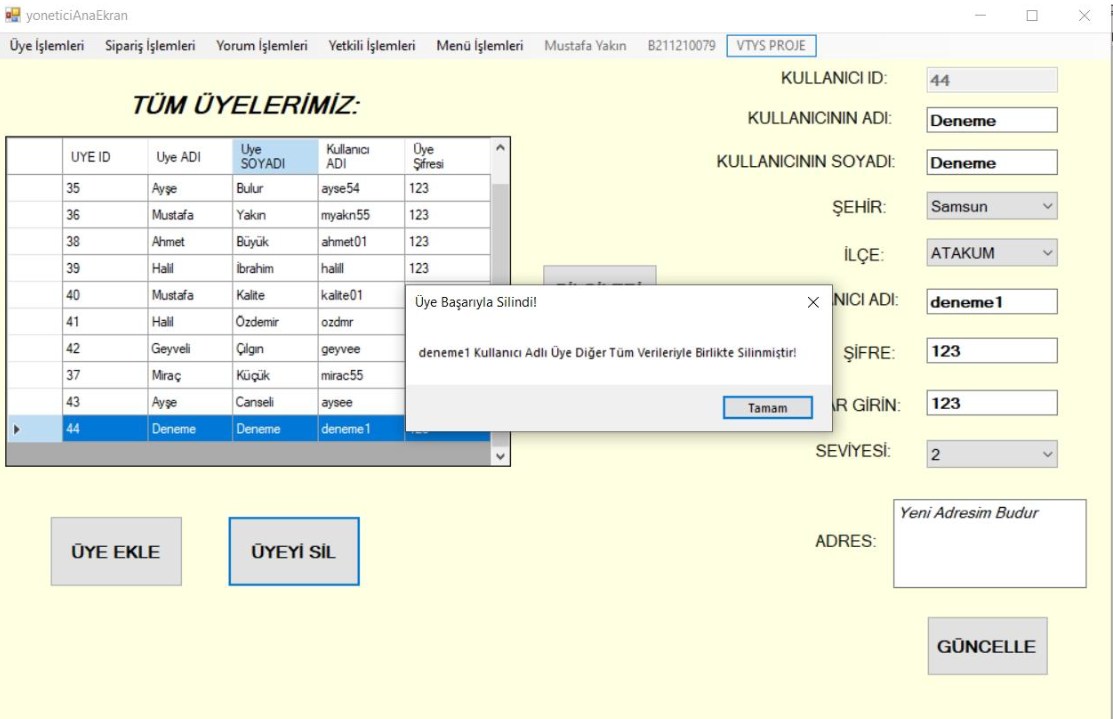Open the Menü İşlemleri menu
1113x719 pixels.
pos(480,46)
